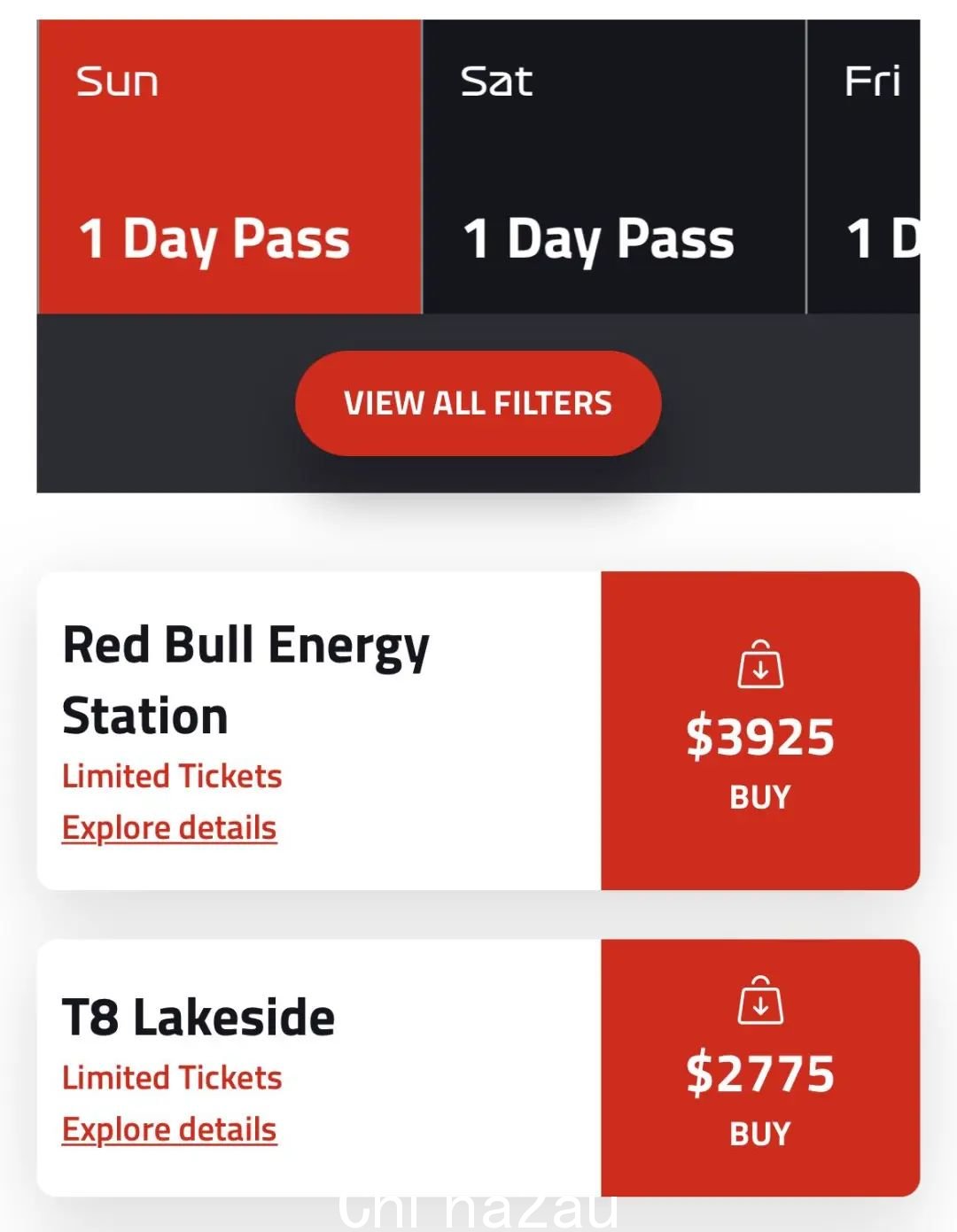Click the Fri day label

coord(873,81)
